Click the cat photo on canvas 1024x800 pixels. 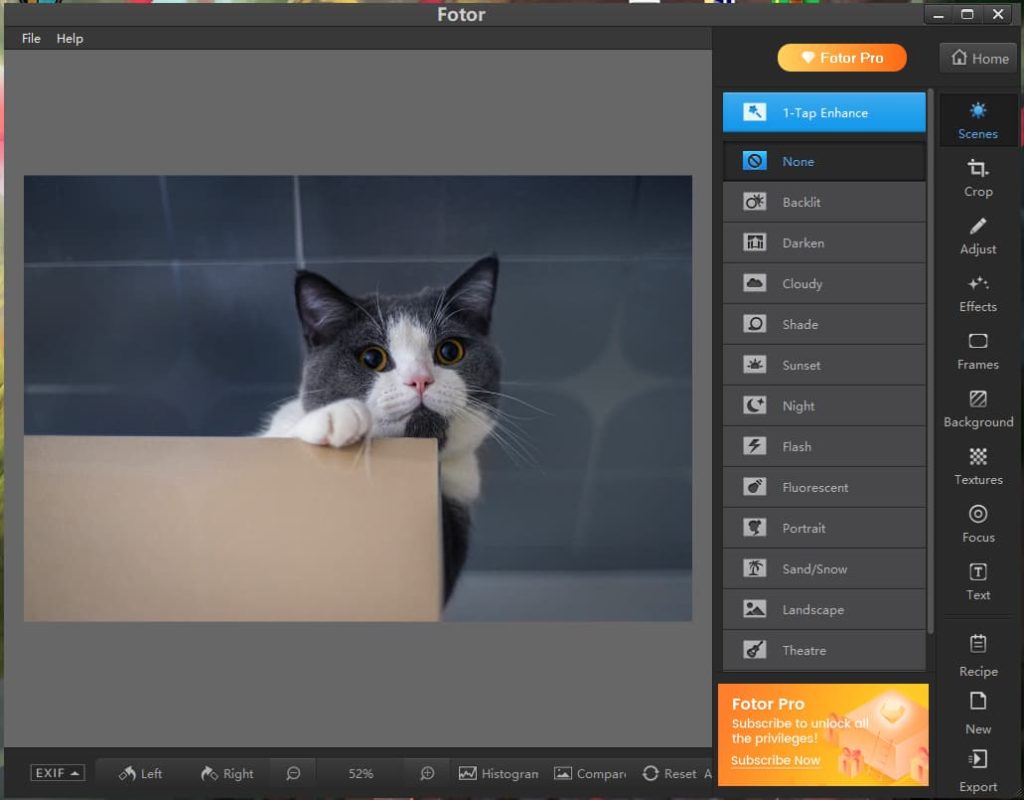[358, 398]
